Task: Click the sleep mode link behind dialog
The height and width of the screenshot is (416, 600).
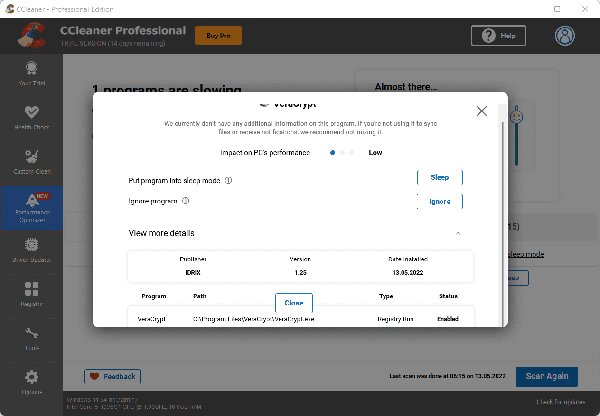Action: pyautogui.click(x=526, y=254)
